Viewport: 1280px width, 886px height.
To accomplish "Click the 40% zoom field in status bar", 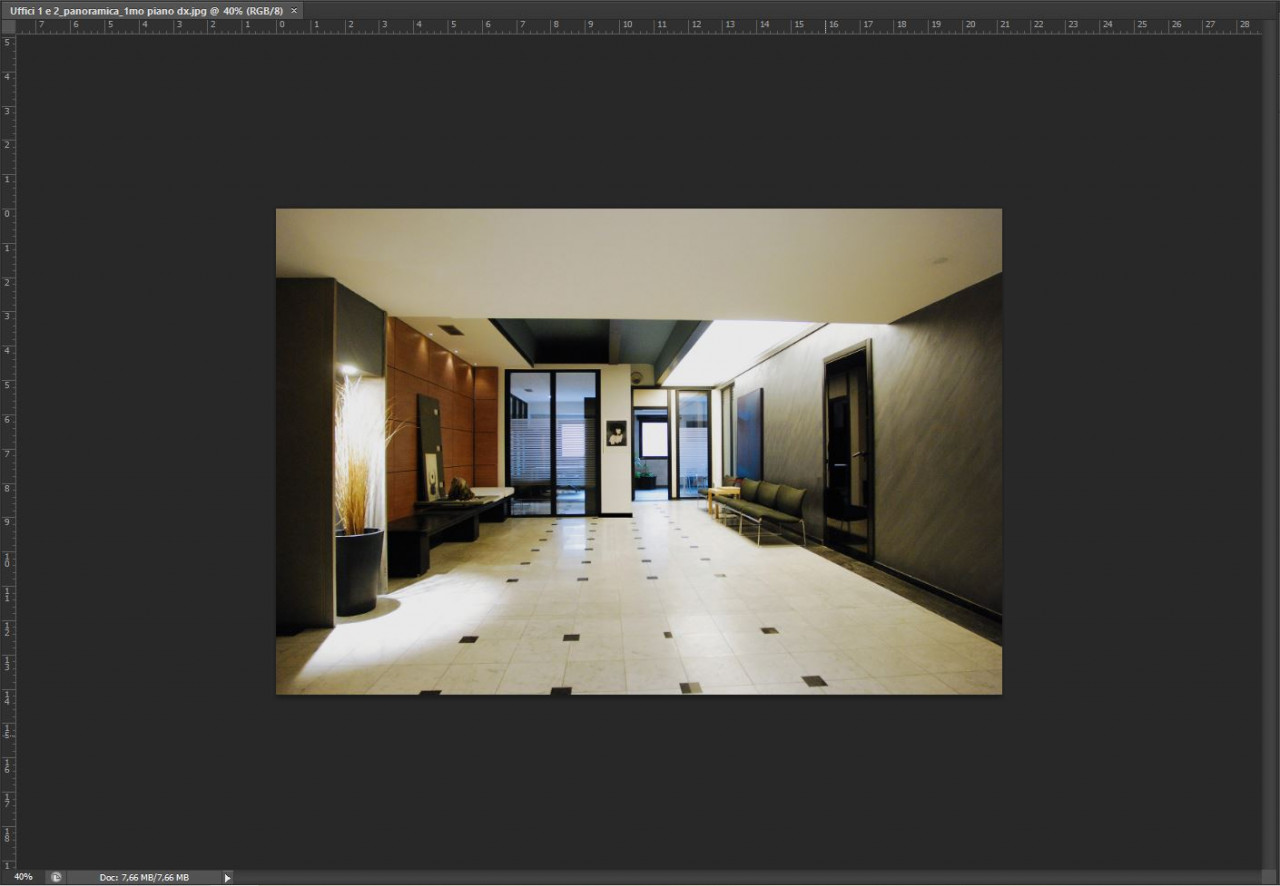I will tap(22, 877).
